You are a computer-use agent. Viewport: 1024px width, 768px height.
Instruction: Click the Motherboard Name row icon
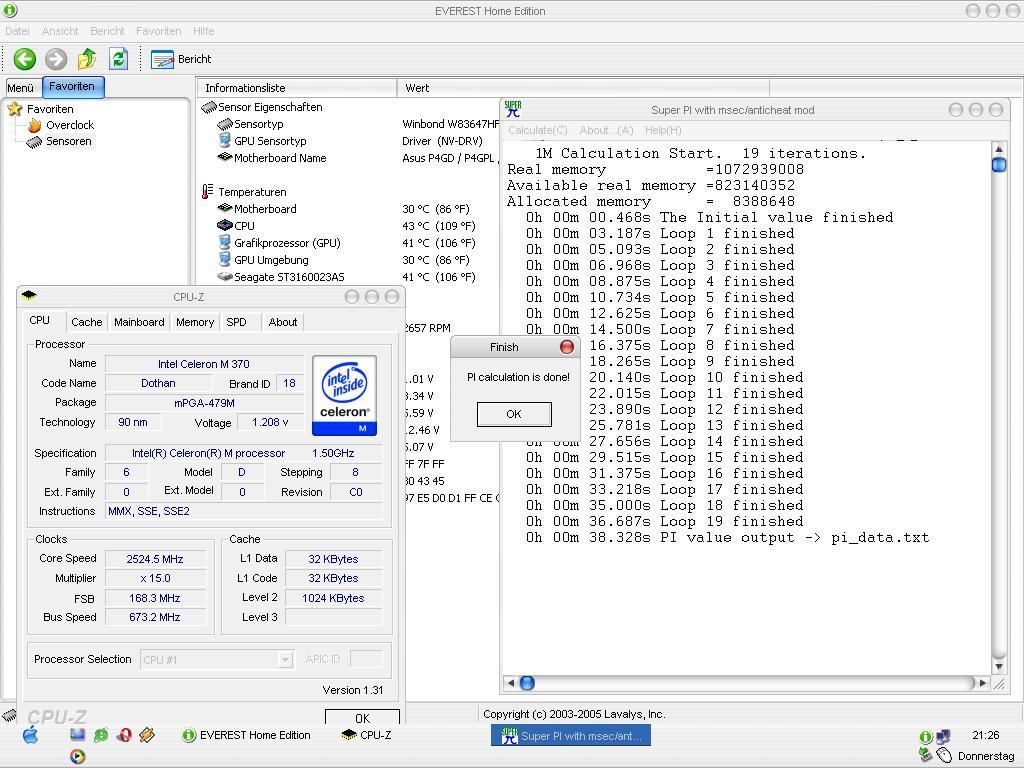pos(225,157)
